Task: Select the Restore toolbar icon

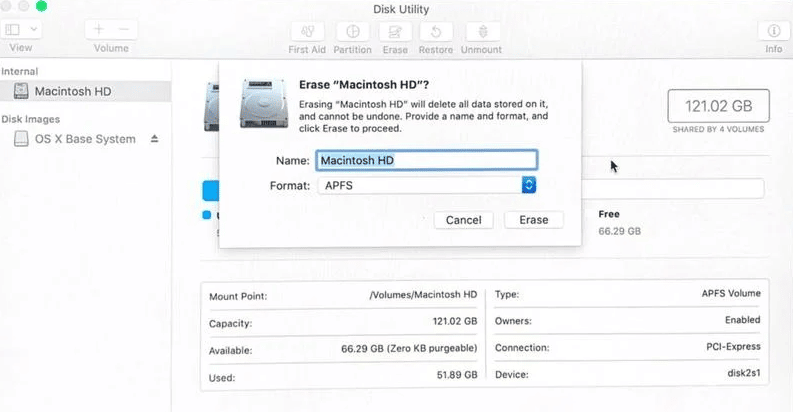Action: [x=435, y=32]
